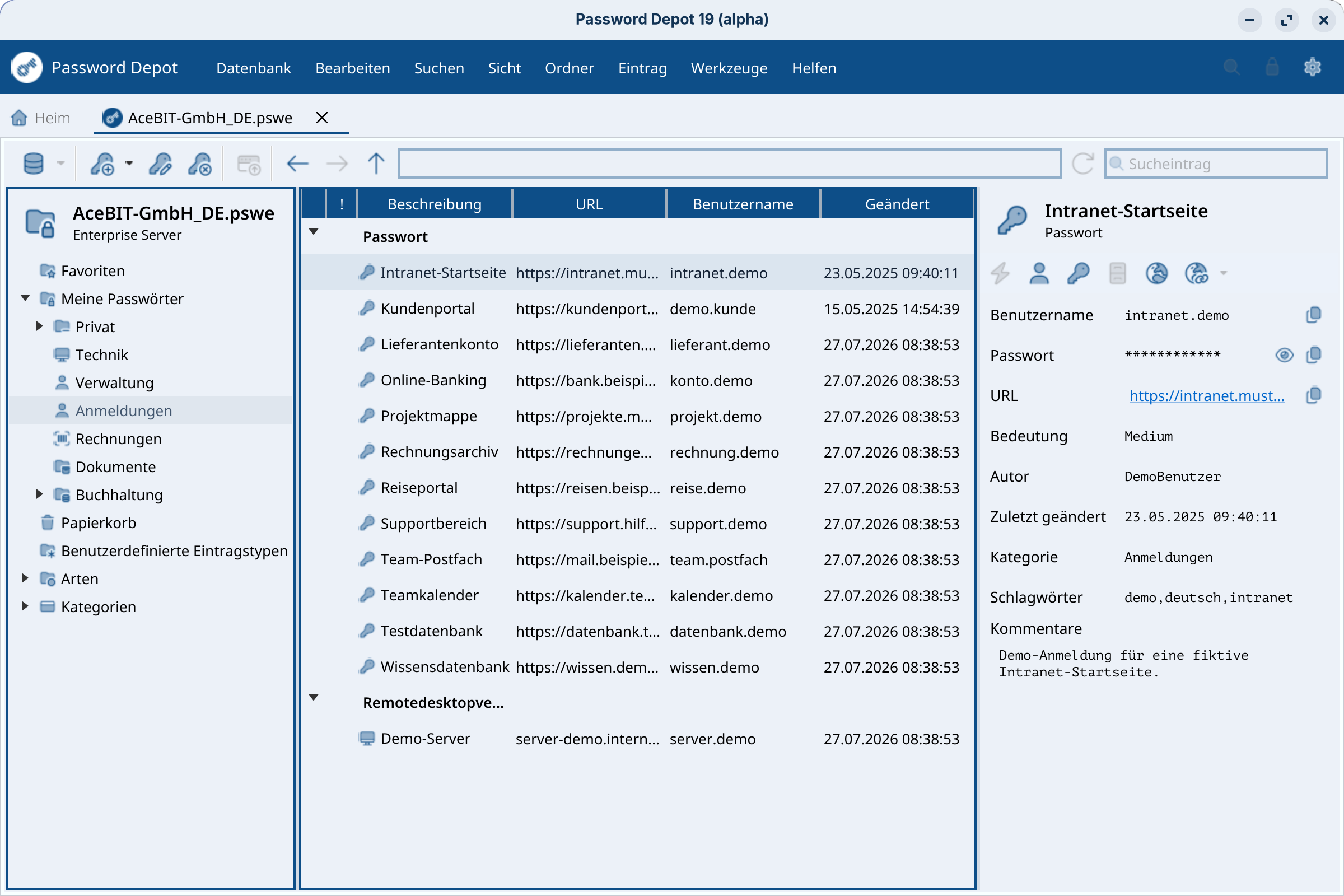Image resolution: width=1344 pixels, height=896 pixels.
Task: Click the large key icon beside Intranet-Startseite title
Action: tap(1012, 220)
